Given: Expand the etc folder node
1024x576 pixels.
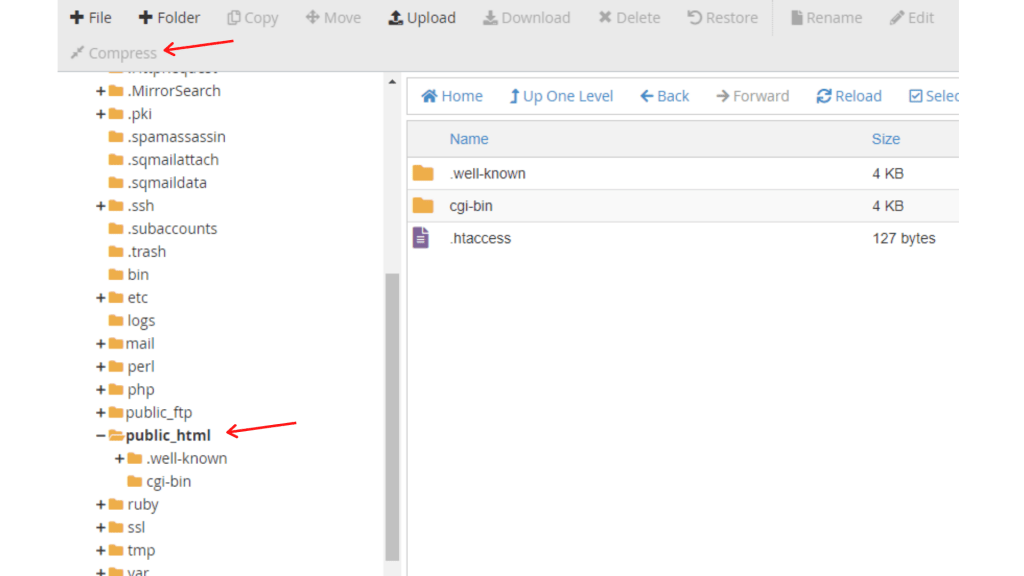Looking at the screenshot, I should pyautogui.click(x=101, y=298).
